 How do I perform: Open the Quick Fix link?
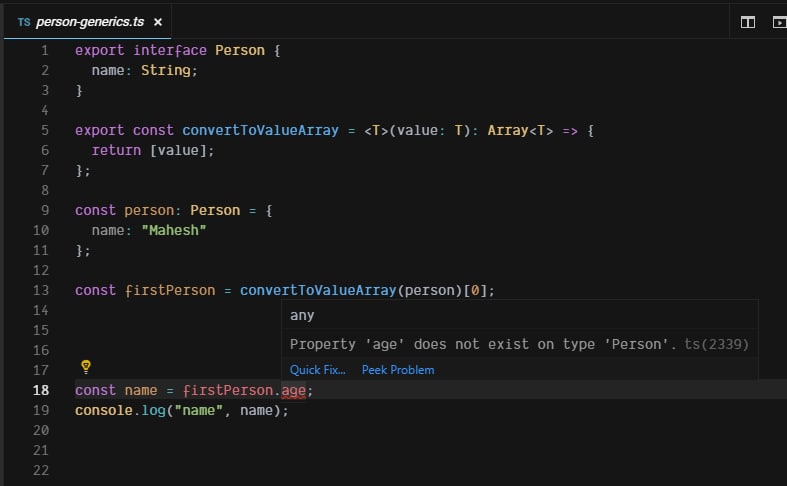[318, 370]
